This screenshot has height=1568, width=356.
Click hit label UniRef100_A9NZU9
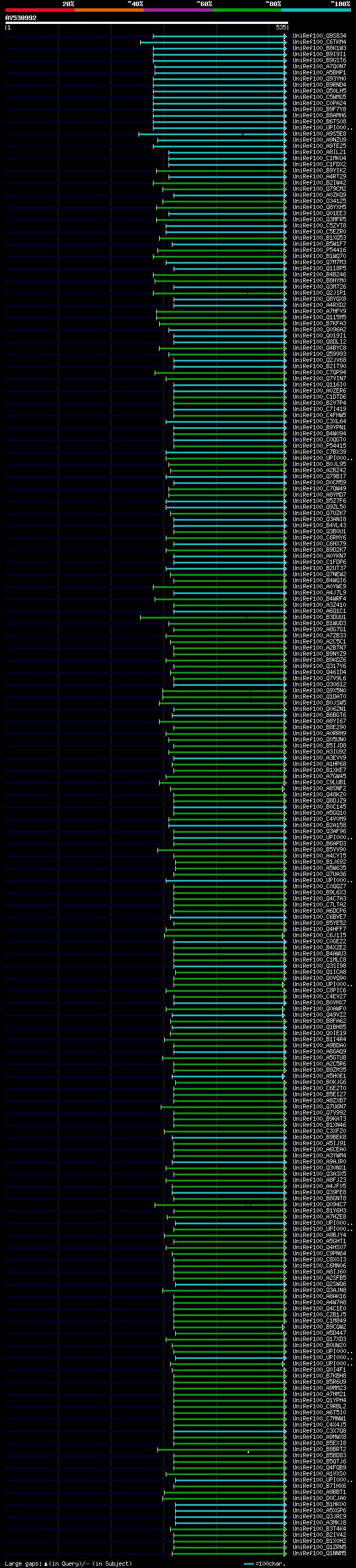click(x=319, y=140)
